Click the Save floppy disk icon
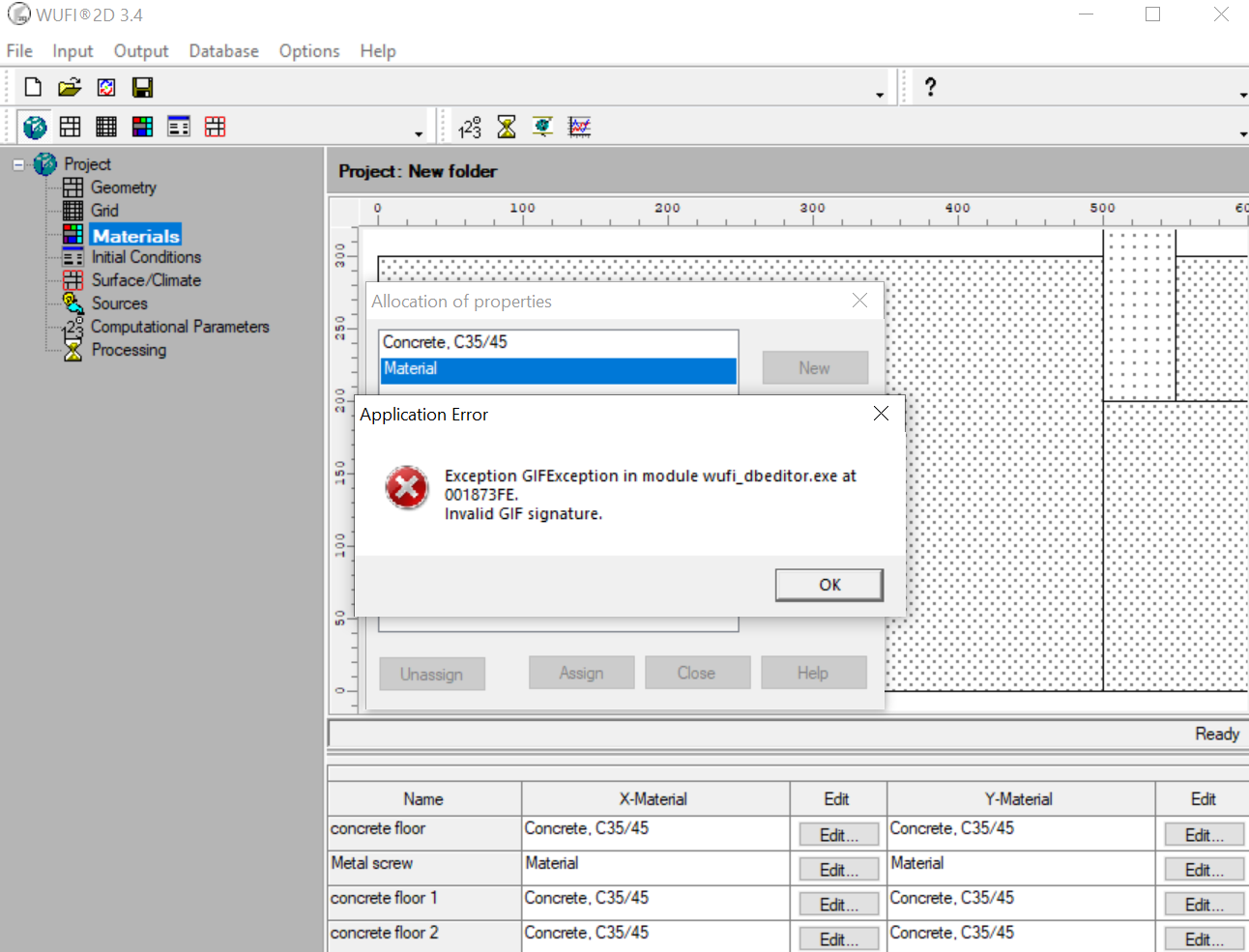1249x952 pixels. point(142,88)
